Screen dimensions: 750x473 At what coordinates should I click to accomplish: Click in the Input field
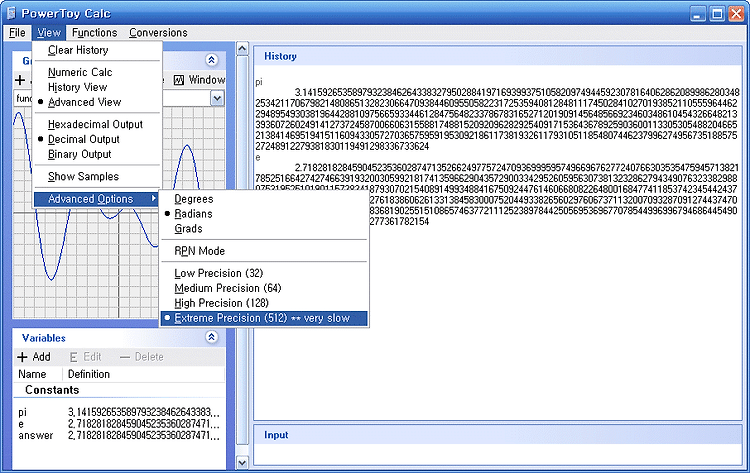click(x=497, y=454)
